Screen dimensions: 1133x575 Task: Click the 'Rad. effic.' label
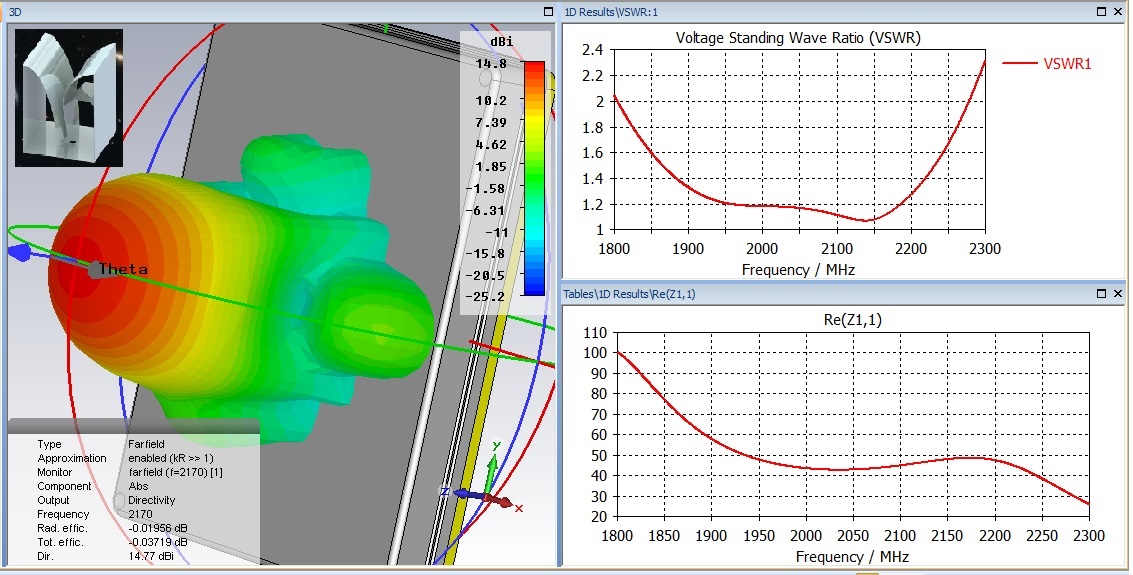coord(61,528)
